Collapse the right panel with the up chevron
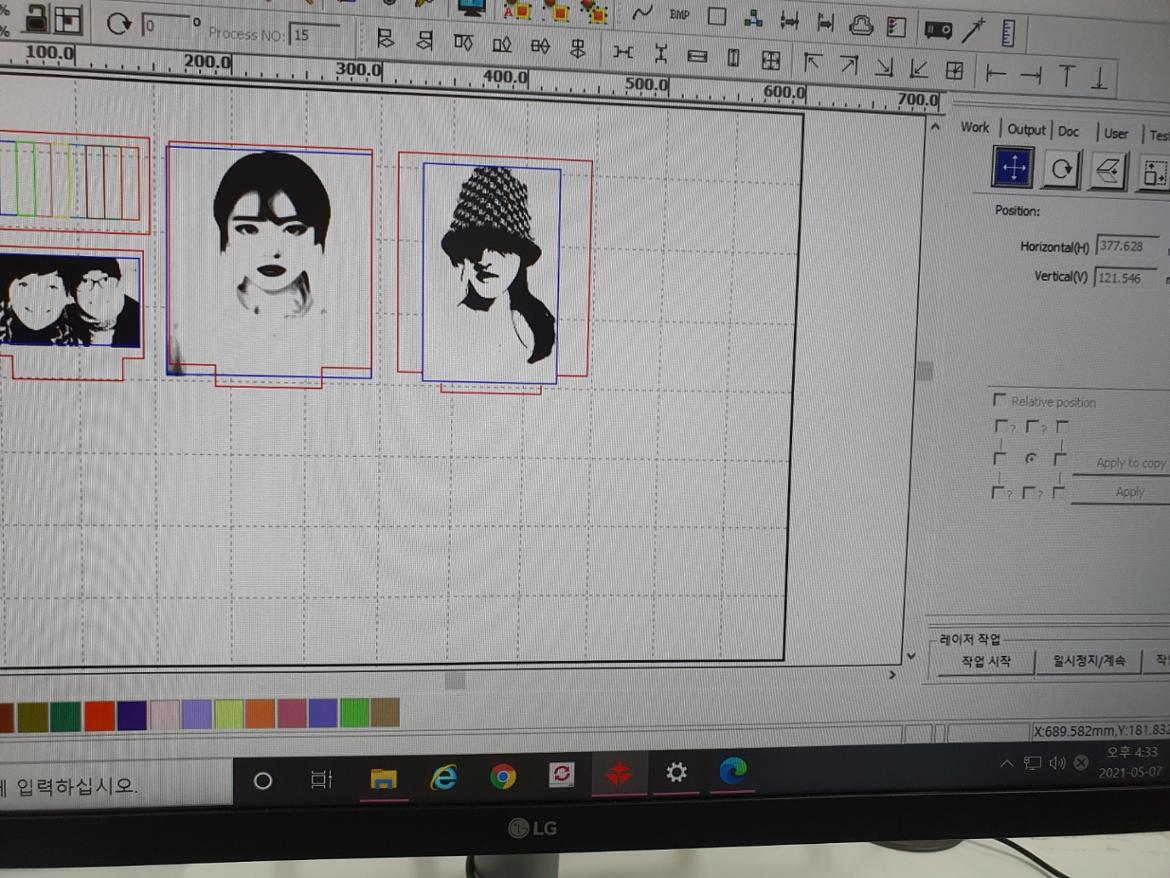The width and height of the screenshot is (1170, 878). 935,126
